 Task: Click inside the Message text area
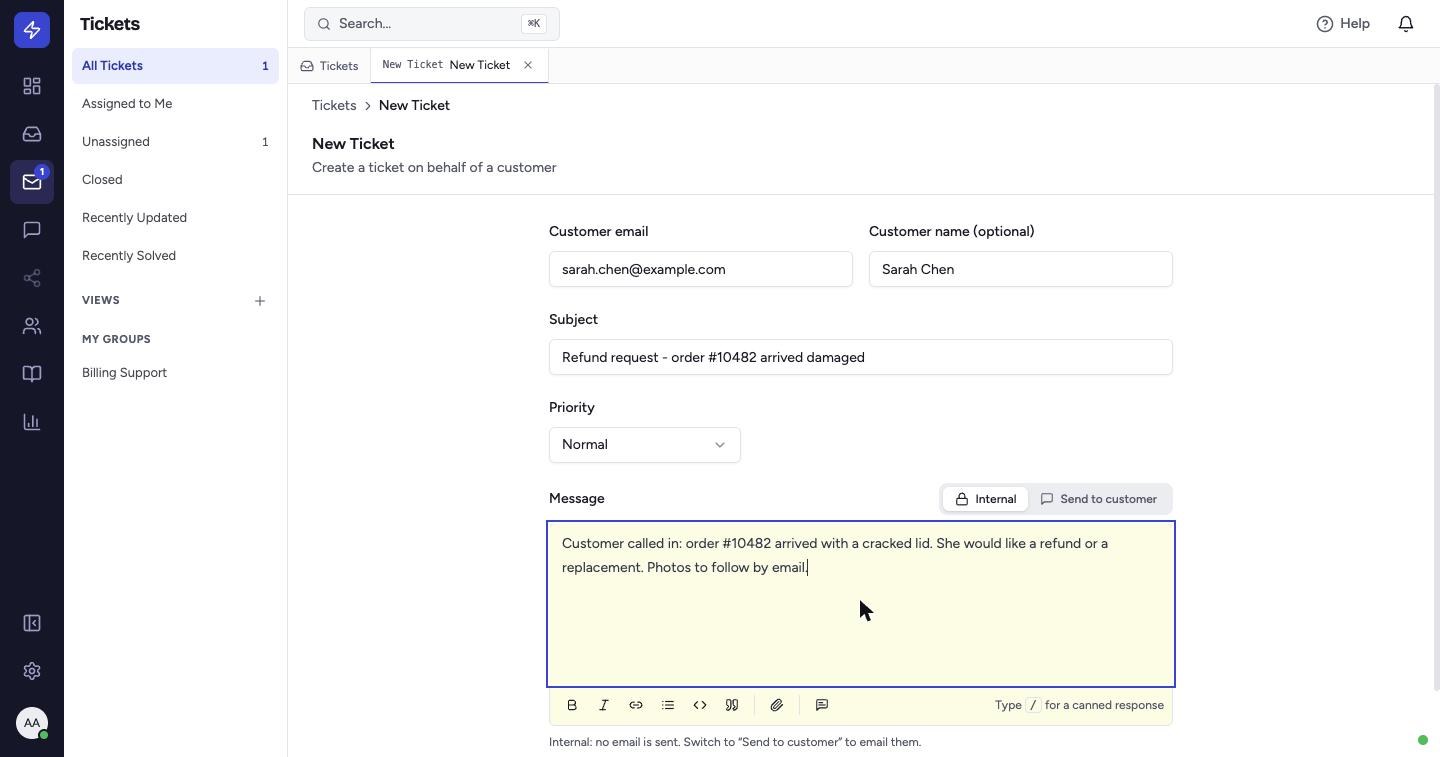(861, 604)
